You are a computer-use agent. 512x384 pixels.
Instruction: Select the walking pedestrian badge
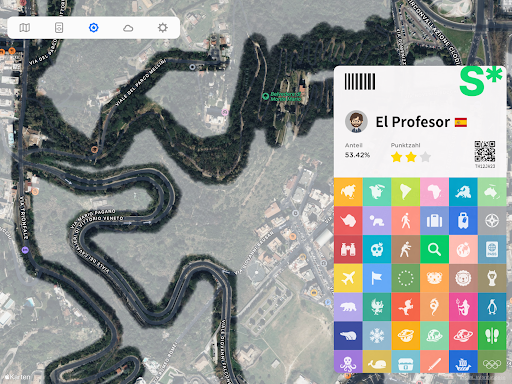coord(406,221)
